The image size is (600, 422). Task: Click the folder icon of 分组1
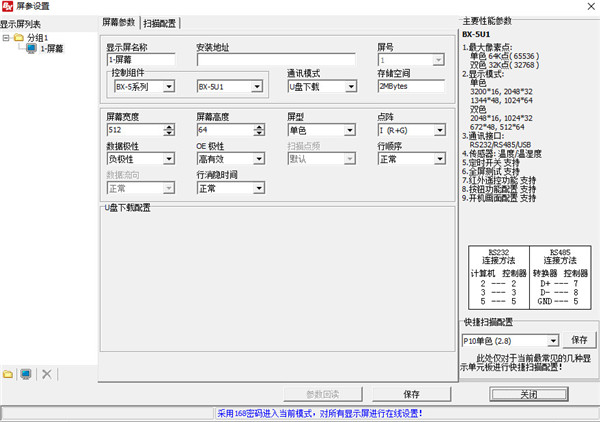point(19,37)
